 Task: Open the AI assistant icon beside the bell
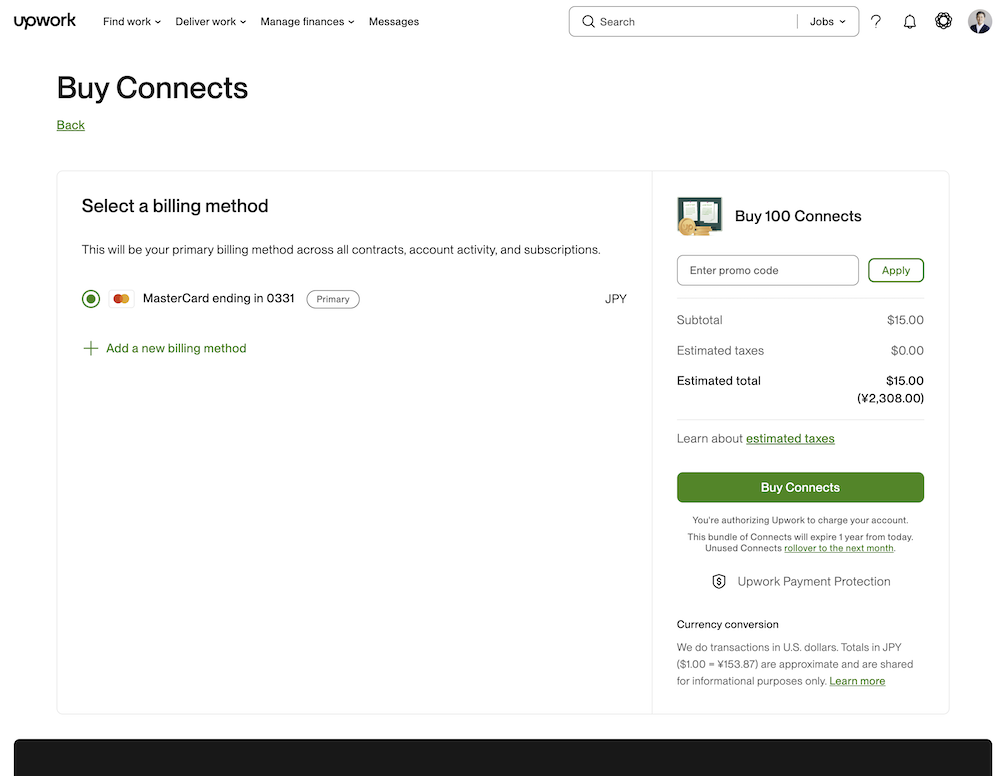pos(943,21)
